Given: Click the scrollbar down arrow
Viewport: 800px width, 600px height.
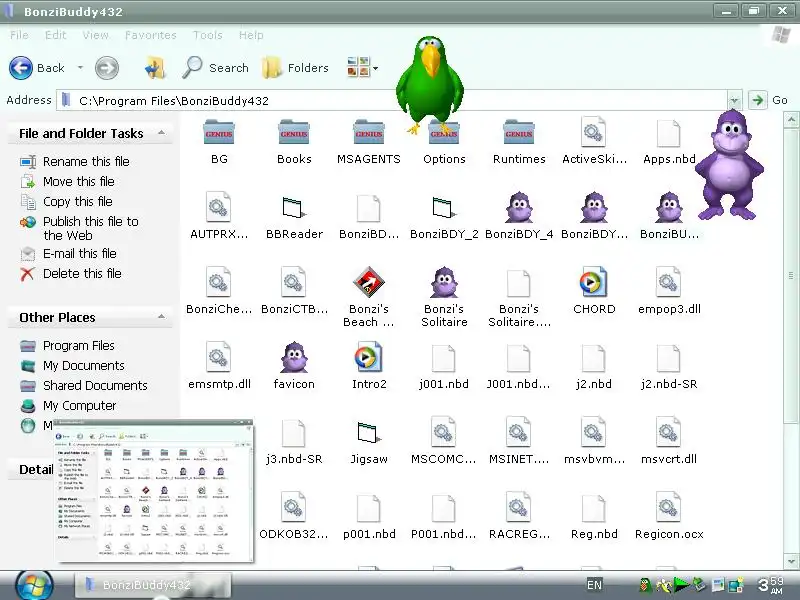Looking at the screenshot, I should point(791,561).
